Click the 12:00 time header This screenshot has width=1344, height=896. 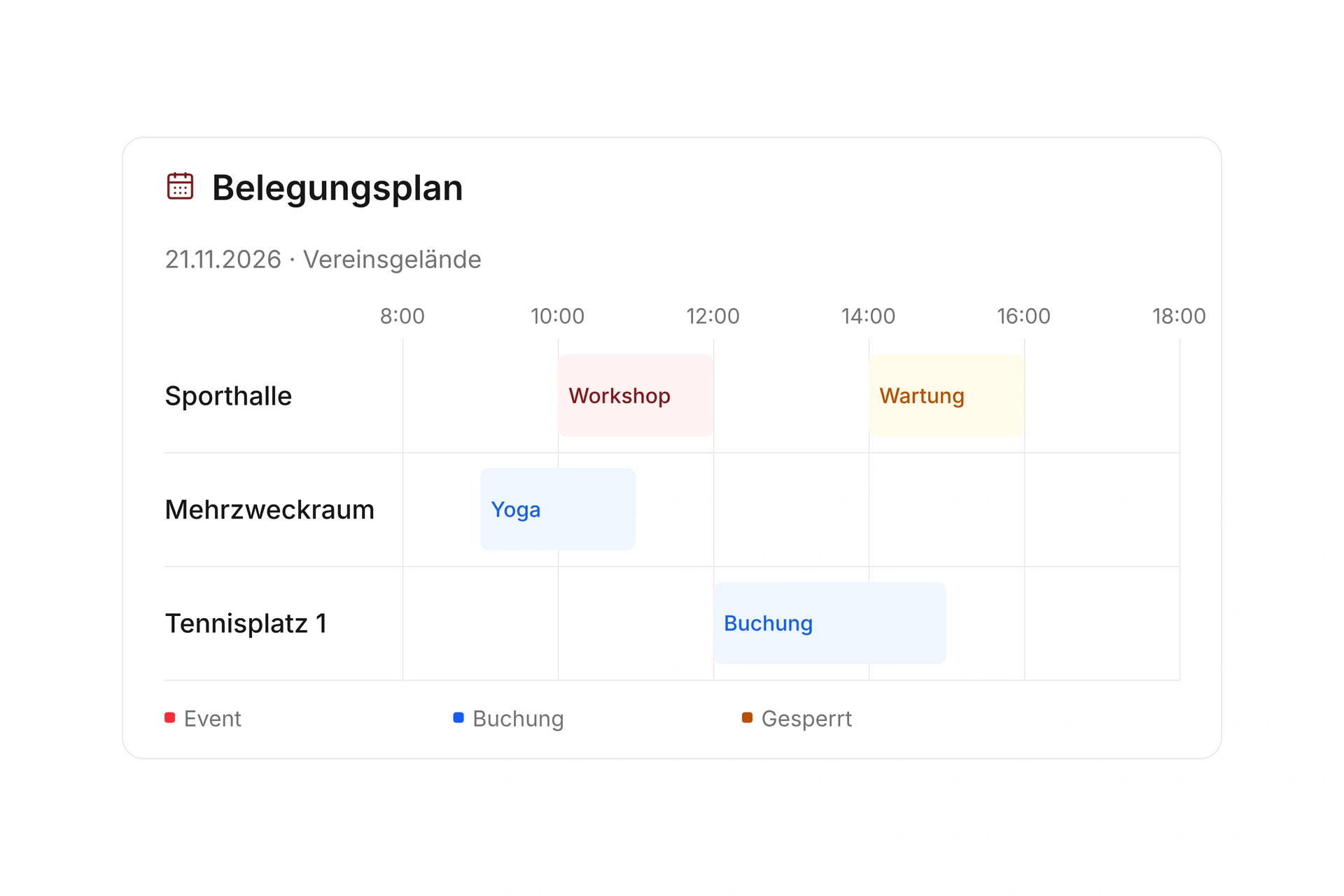[713, 316]
